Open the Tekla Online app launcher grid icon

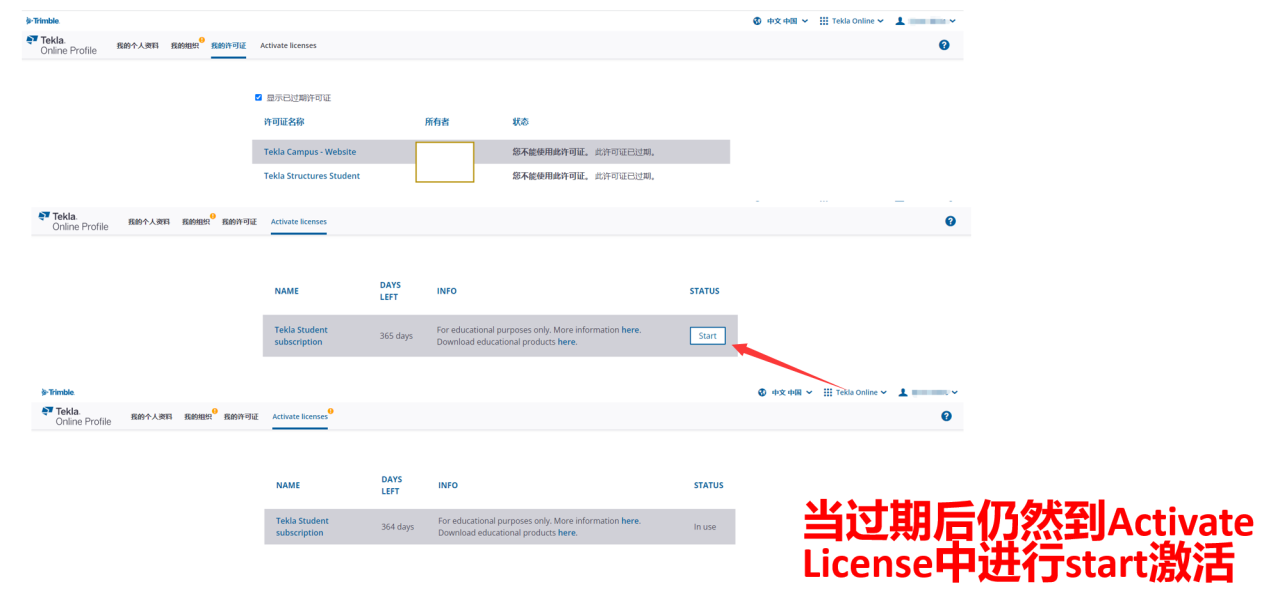822,20
